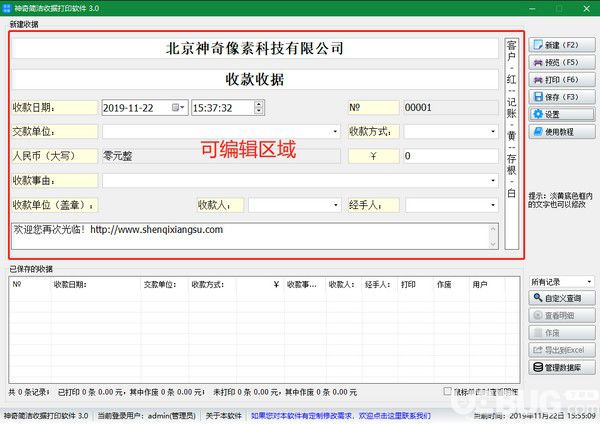Expand the 交款单位 combo box dropdown
600x424 pixels.
(335, 132)
